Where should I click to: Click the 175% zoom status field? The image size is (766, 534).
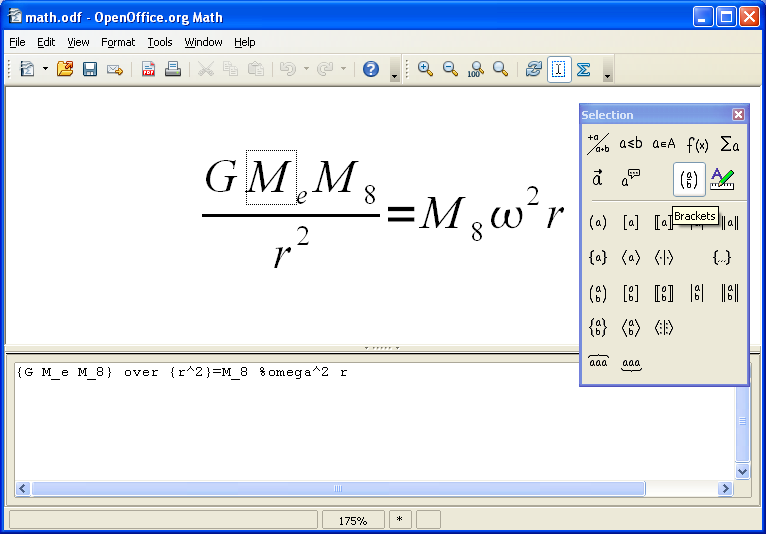[352, 520]
